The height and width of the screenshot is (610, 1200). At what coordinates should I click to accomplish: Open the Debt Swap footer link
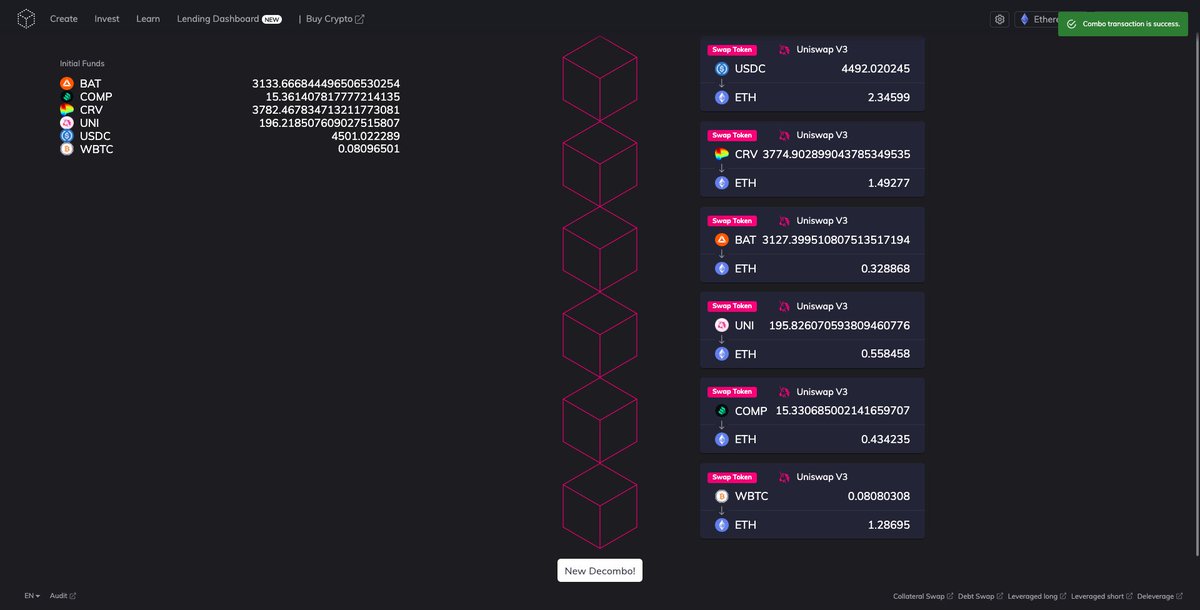tap(980, 597)
